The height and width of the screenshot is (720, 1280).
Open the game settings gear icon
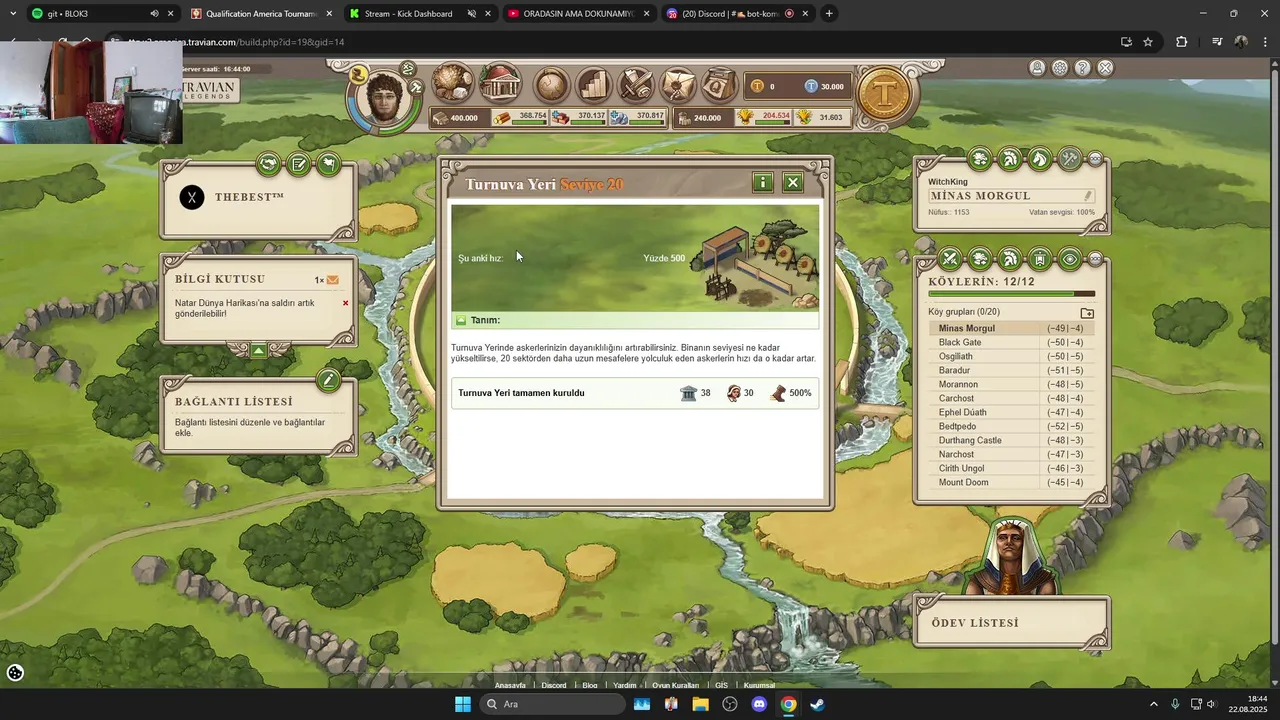click(1060, 68)
